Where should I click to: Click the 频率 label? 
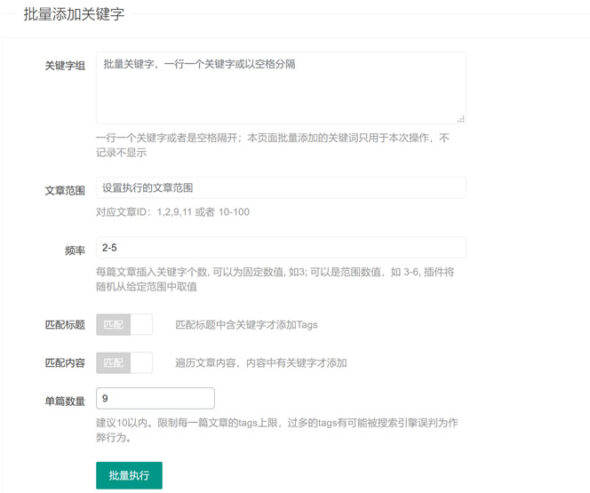click(75, 251)
